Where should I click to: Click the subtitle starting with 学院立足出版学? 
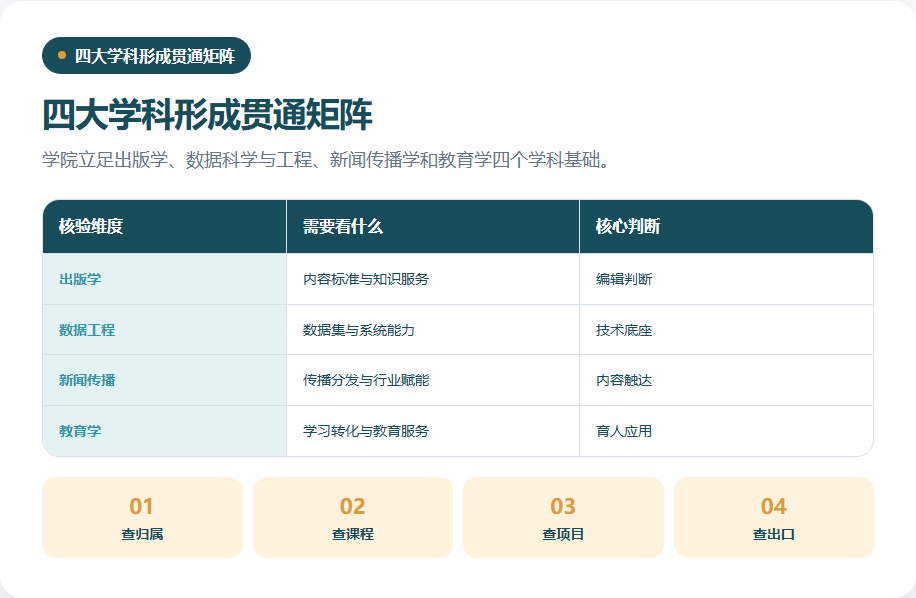tap(327, 159)
